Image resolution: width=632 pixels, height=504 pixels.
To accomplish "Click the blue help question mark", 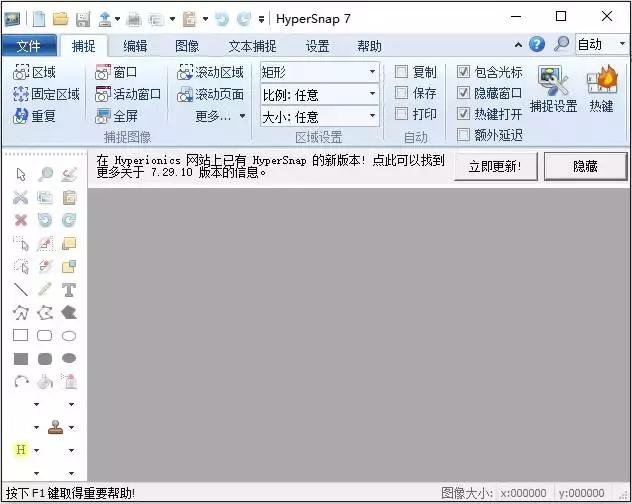I will coord(537,44).
